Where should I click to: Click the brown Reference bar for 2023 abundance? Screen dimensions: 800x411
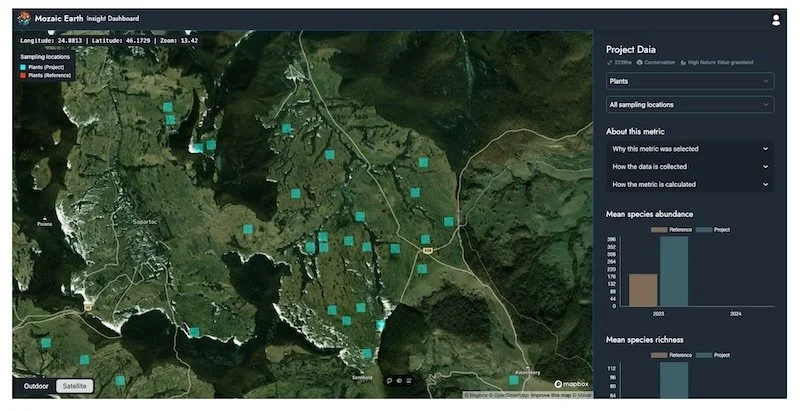(643, 290)
